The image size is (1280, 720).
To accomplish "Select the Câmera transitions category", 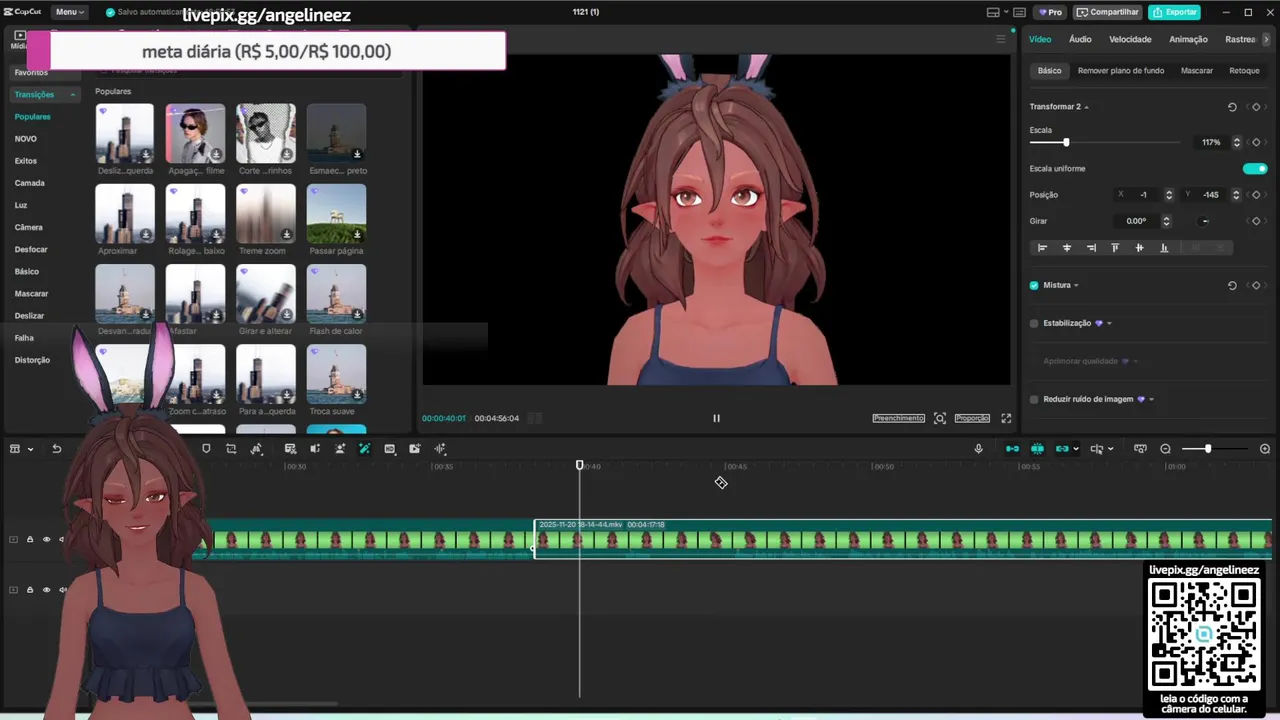I will tap(28, 227).
